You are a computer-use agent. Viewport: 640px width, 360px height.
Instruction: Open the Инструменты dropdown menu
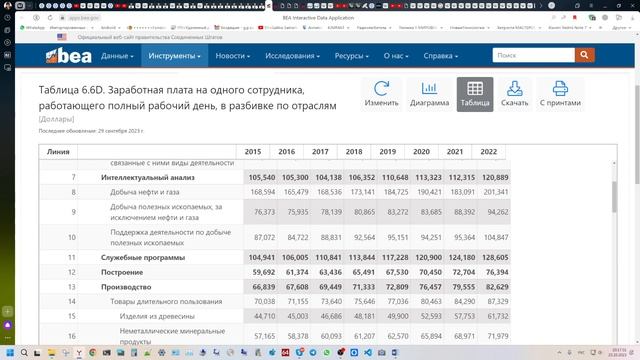(175, 56)
